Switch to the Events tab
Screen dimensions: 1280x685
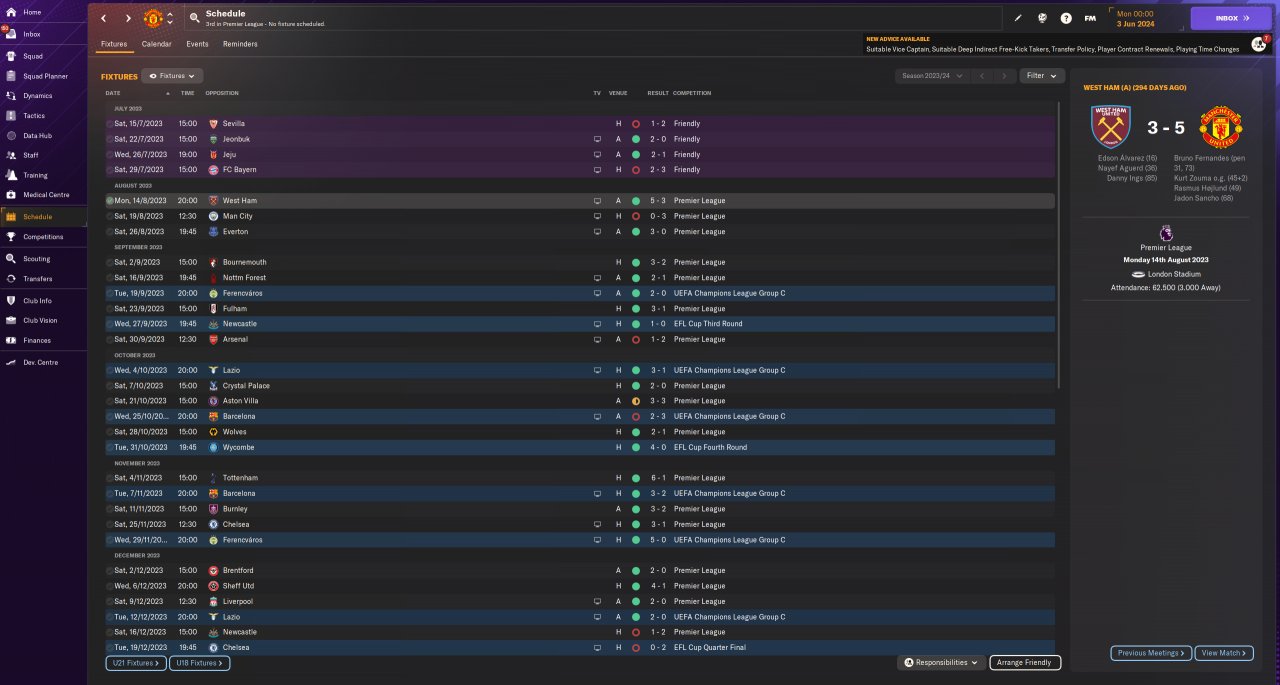coord(197,44)
